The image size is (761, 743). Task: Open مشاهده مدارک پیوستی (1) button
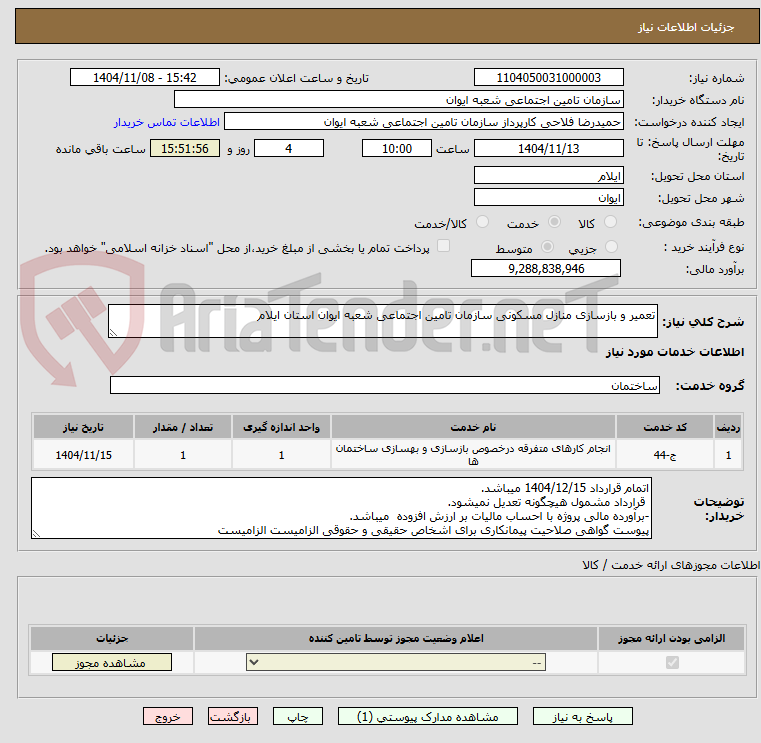pyautogui.click(x=428, y=717)
